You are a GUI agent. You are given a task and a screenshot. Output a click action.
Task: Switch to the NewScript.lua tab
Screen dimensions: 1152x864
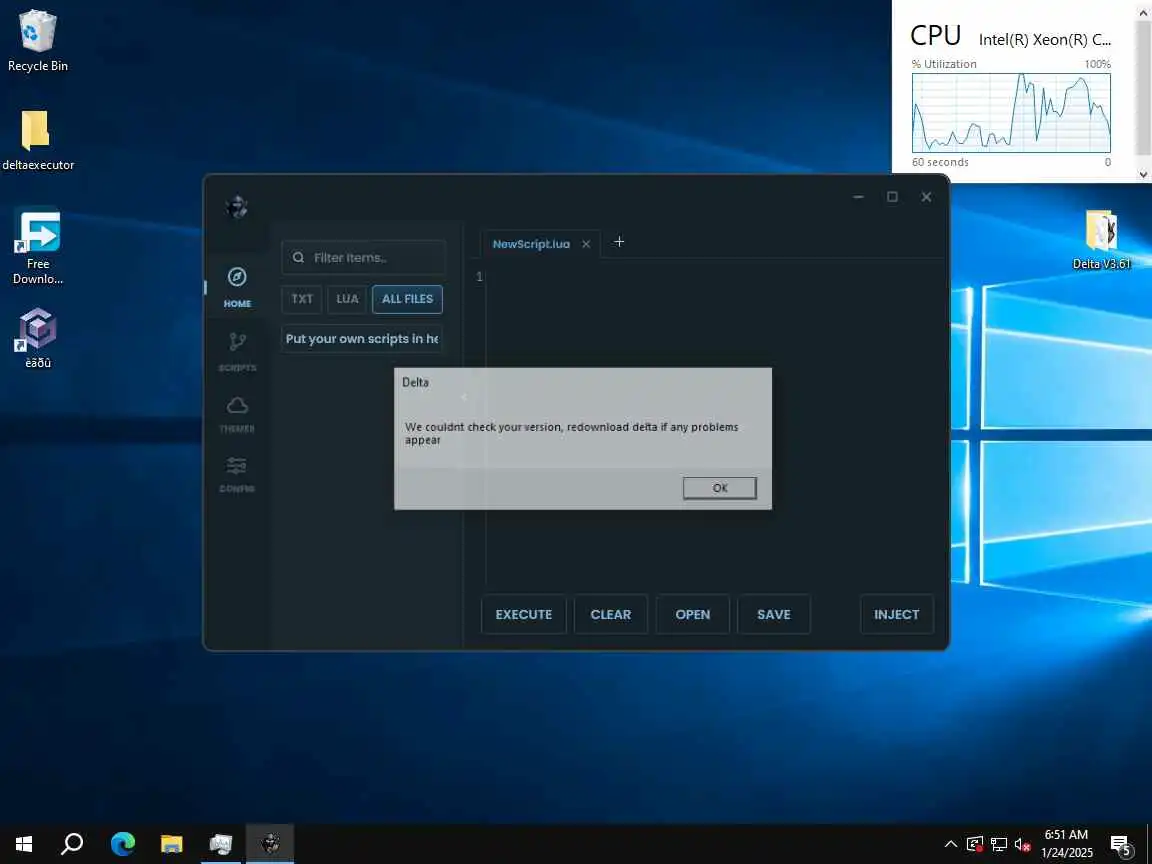[531, 244]
